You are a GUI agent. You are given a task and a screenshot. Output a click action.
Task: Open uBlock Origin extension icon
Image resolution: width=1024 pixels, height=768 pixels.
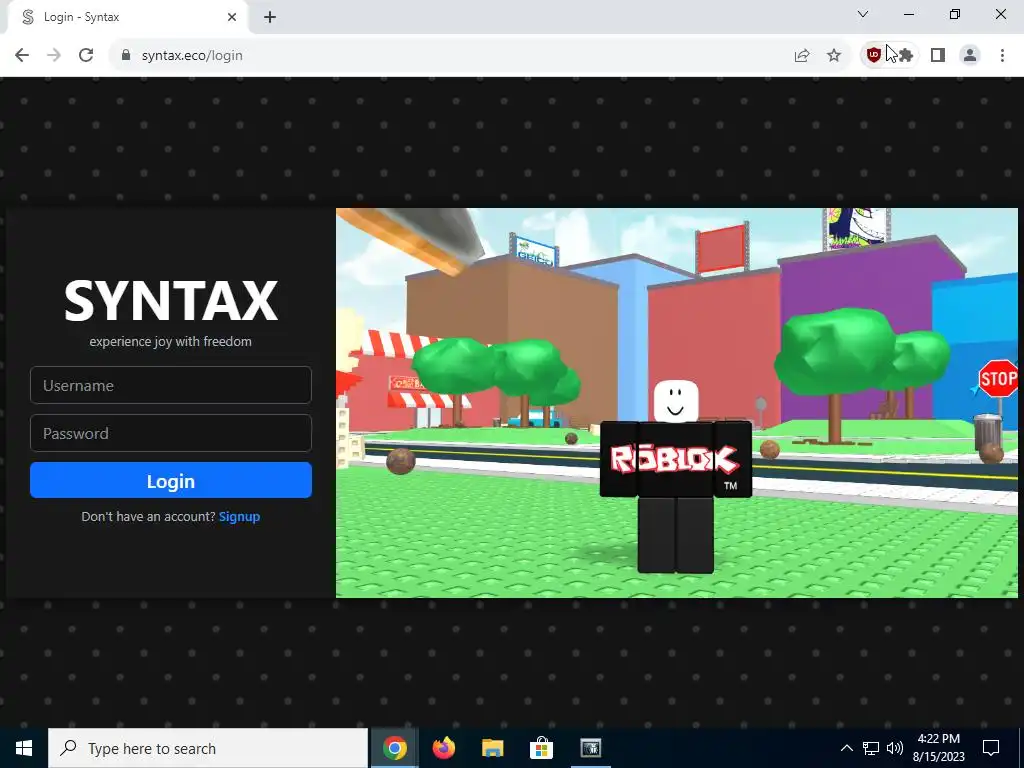874,56
